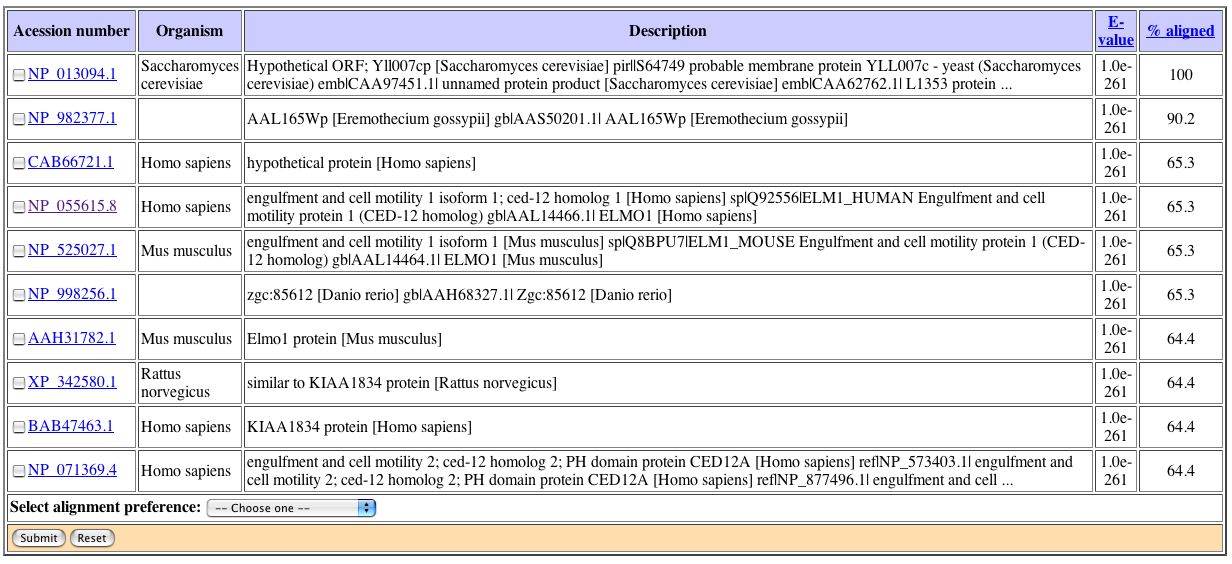
Task: Click the Reset button
Action: (92, 538)
